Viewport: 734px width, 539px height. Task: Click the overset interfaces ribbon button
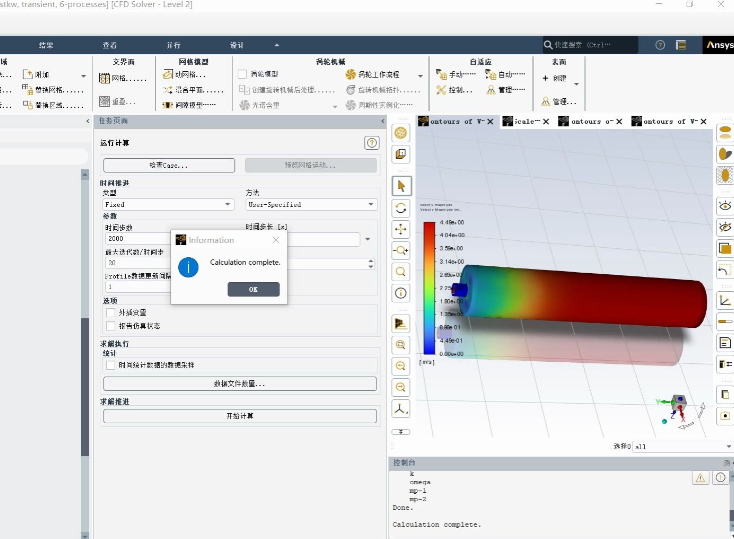117,101
